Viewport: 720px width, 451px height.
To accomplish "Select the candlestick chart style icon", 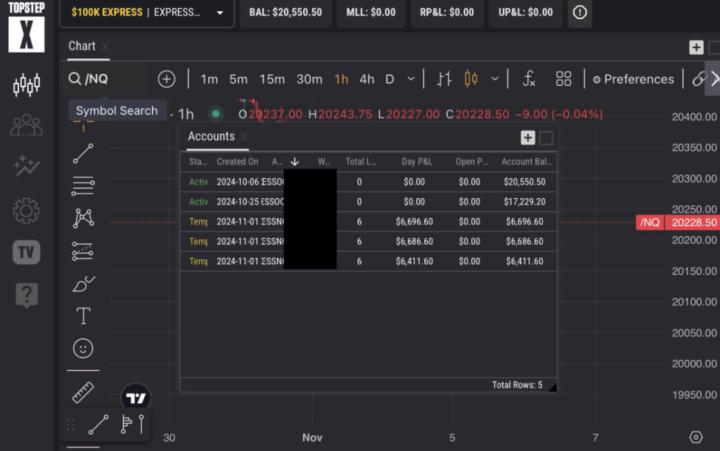I will (471, 79).
